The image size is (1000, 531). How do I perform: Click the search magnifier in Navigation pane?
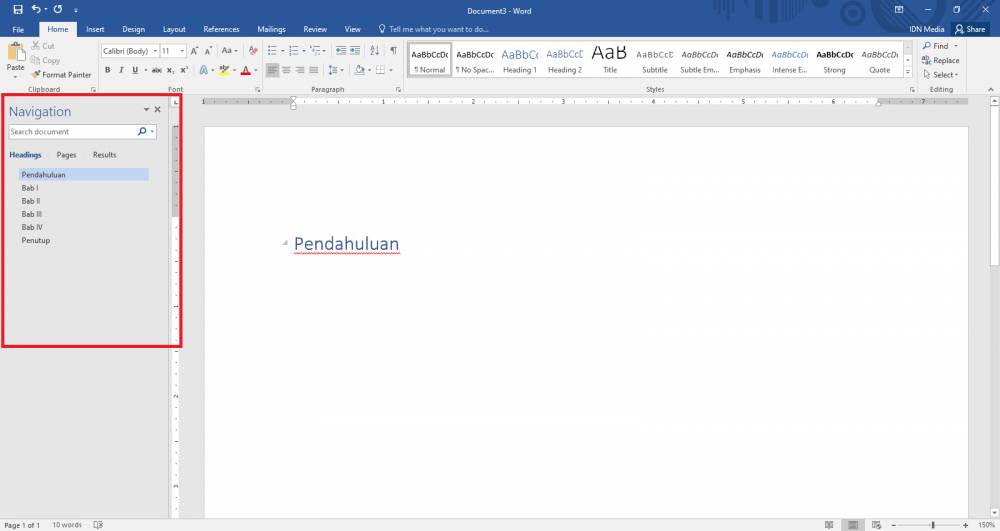tap(142, 131)
